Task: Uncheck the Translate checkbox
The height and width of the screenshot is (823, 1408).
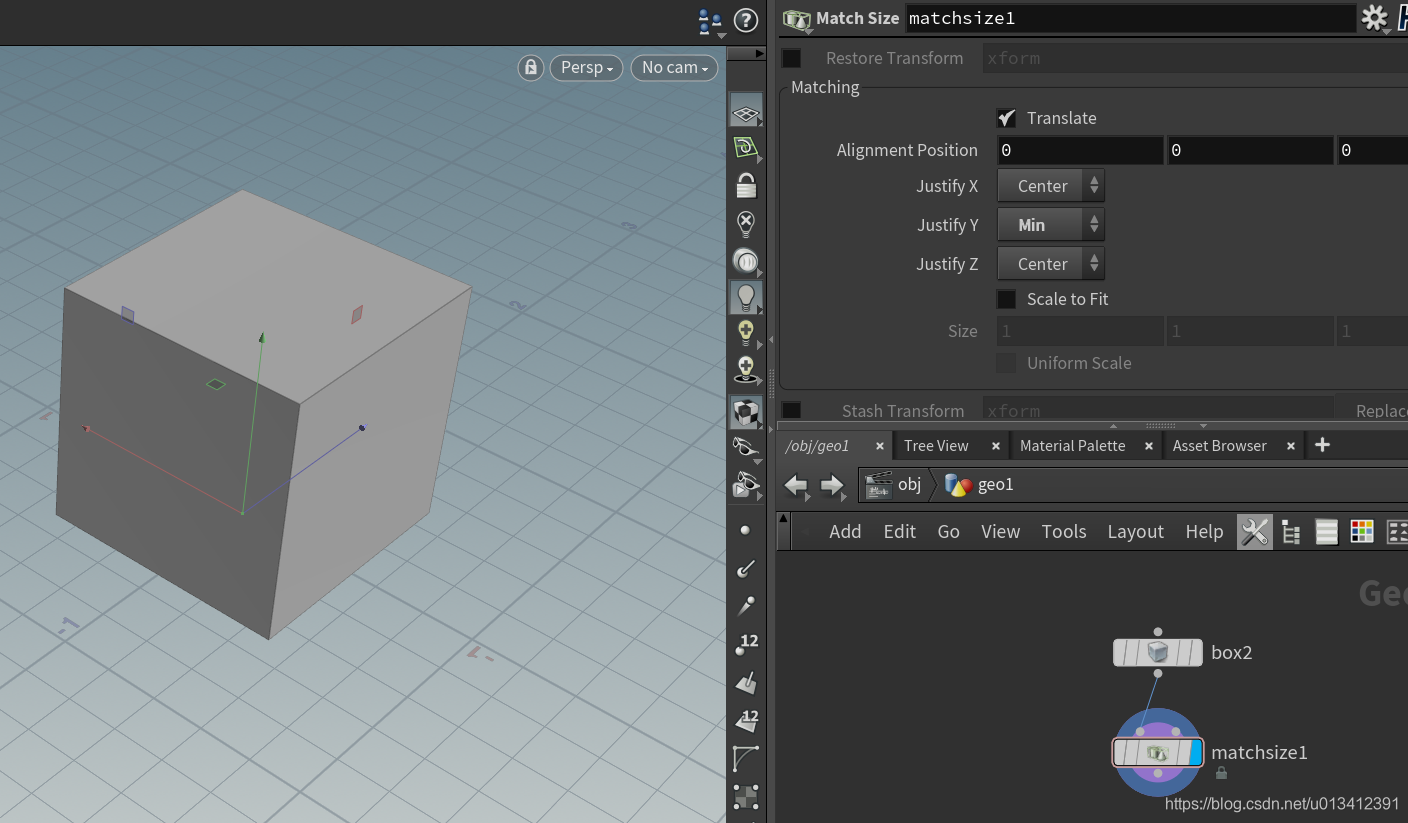Action: [1007, 118]
